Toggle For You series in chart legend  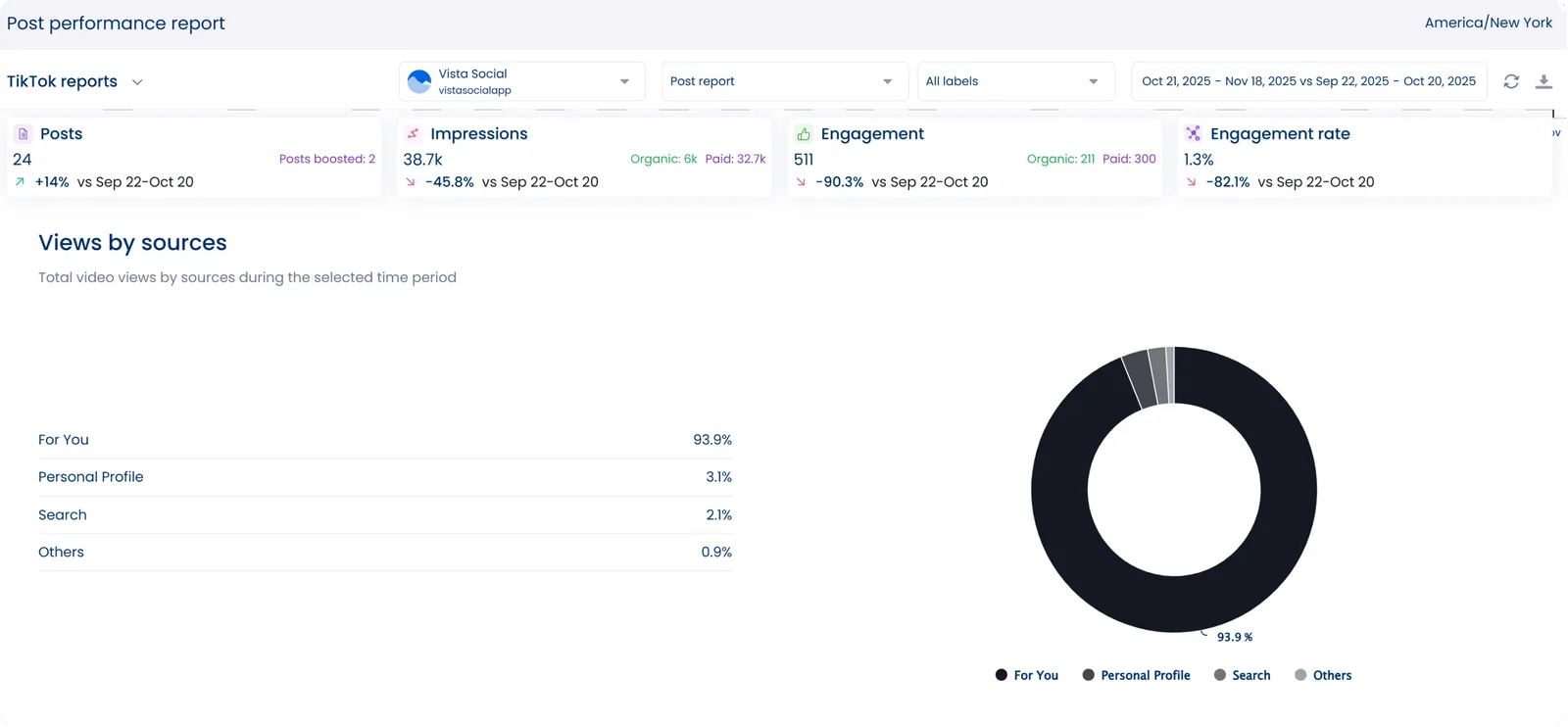tap(1026, 675)
